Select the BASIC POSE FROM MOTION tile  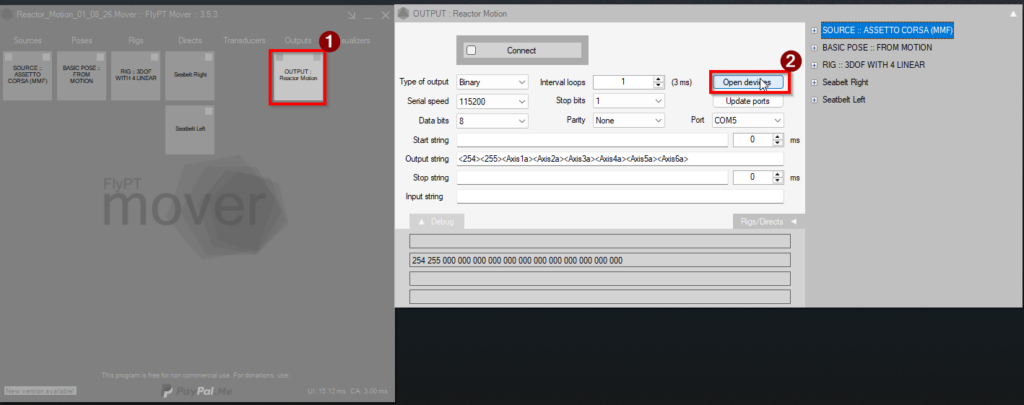[82, 76]
